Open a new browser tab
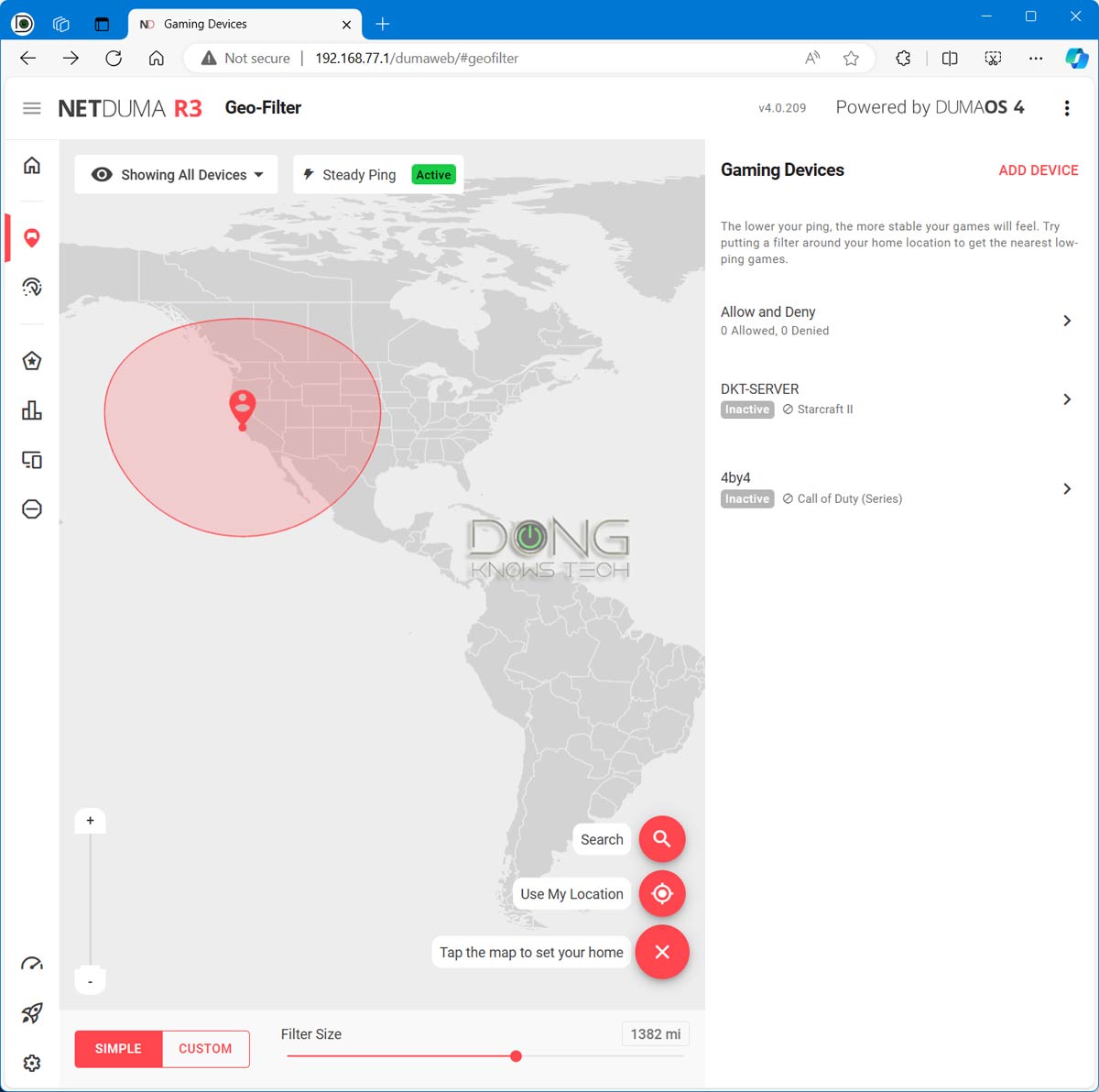 point(383,24)
